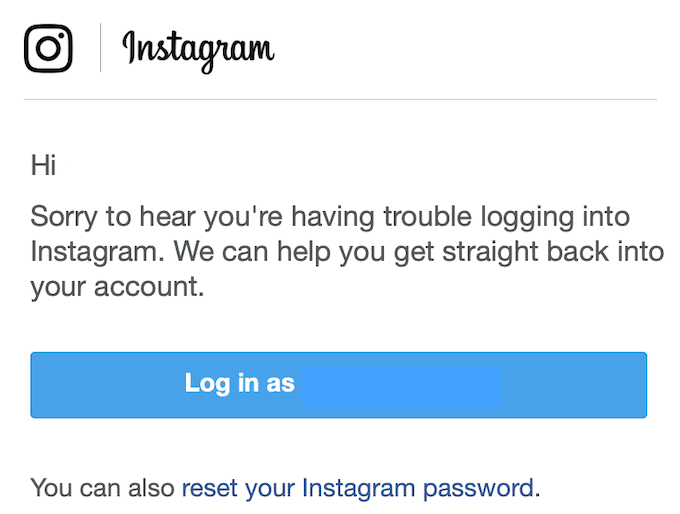Click the Instagram script wordmark
The width and height of the screenshot is (680, 514).
pos(198,48)
